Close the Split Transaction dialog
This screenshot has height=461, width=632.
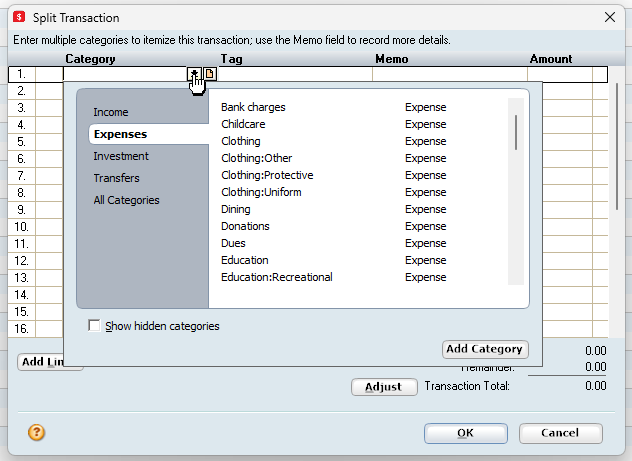(x=610, y=17)
